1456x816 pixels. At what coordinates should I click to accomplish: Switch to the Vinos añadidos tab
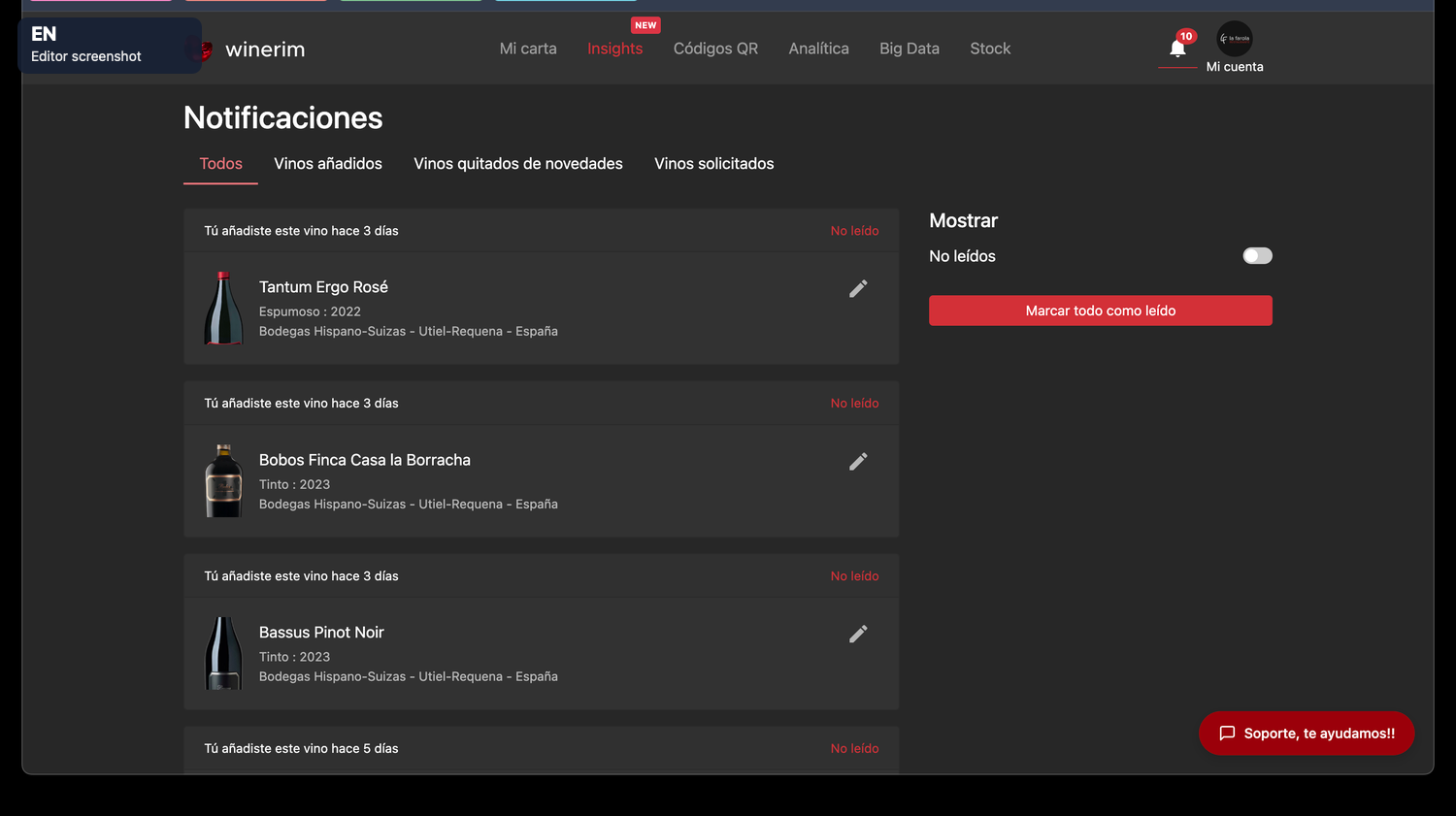[x=328, y=164]
